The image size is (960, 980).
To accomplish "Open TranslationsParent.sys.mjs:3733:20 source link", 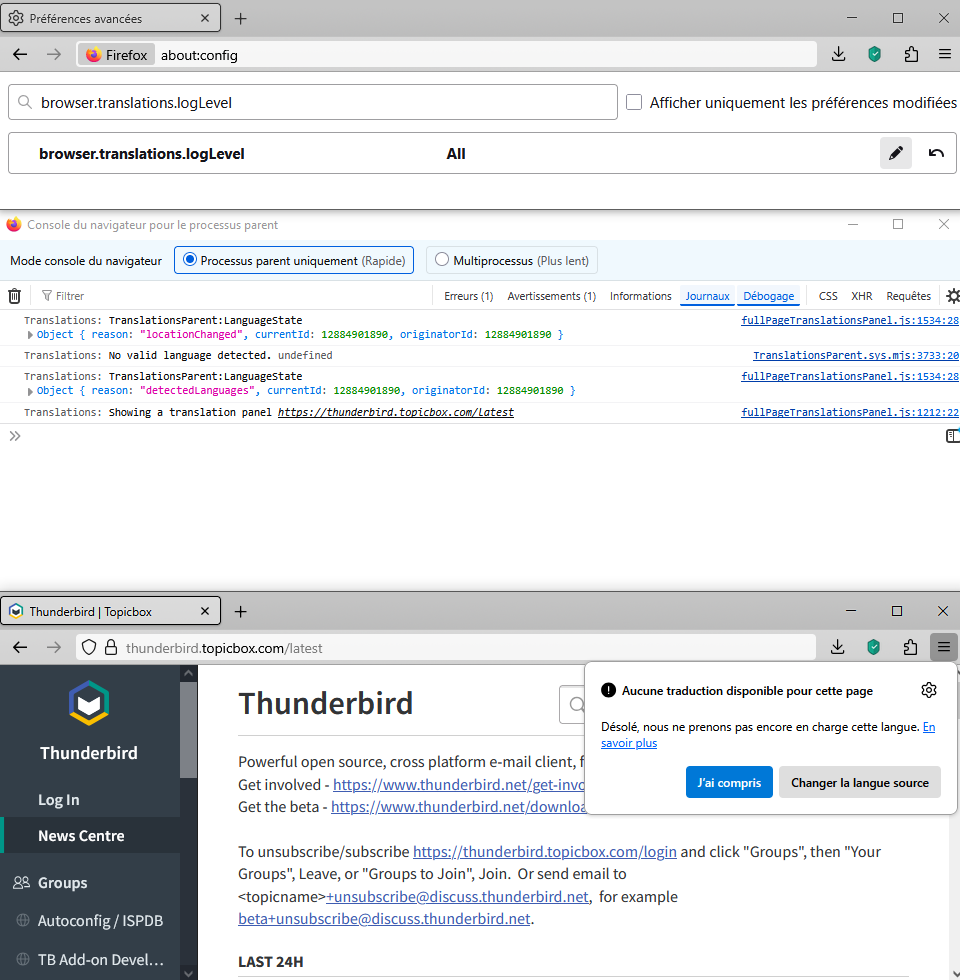I will [x=856, y=355].
